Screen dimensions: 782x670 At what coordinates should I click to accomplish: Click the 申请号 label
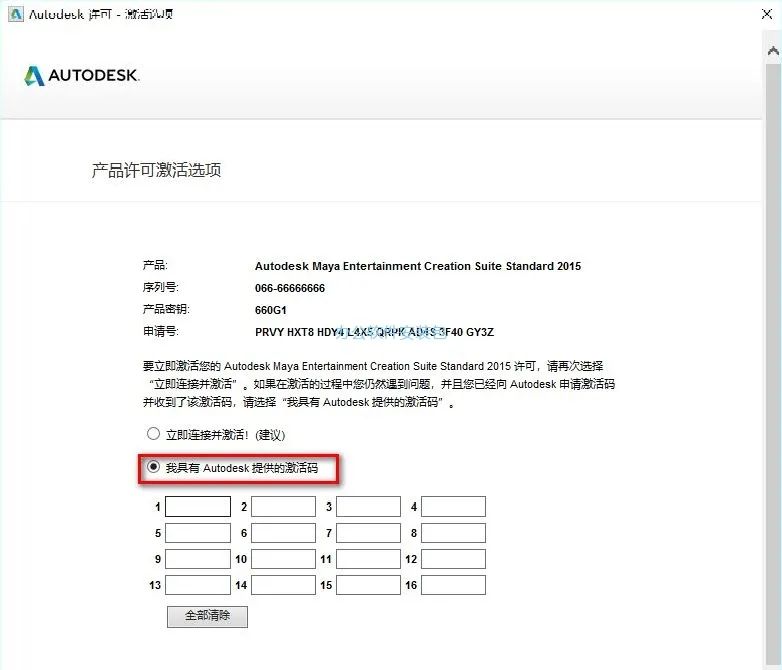161,331
